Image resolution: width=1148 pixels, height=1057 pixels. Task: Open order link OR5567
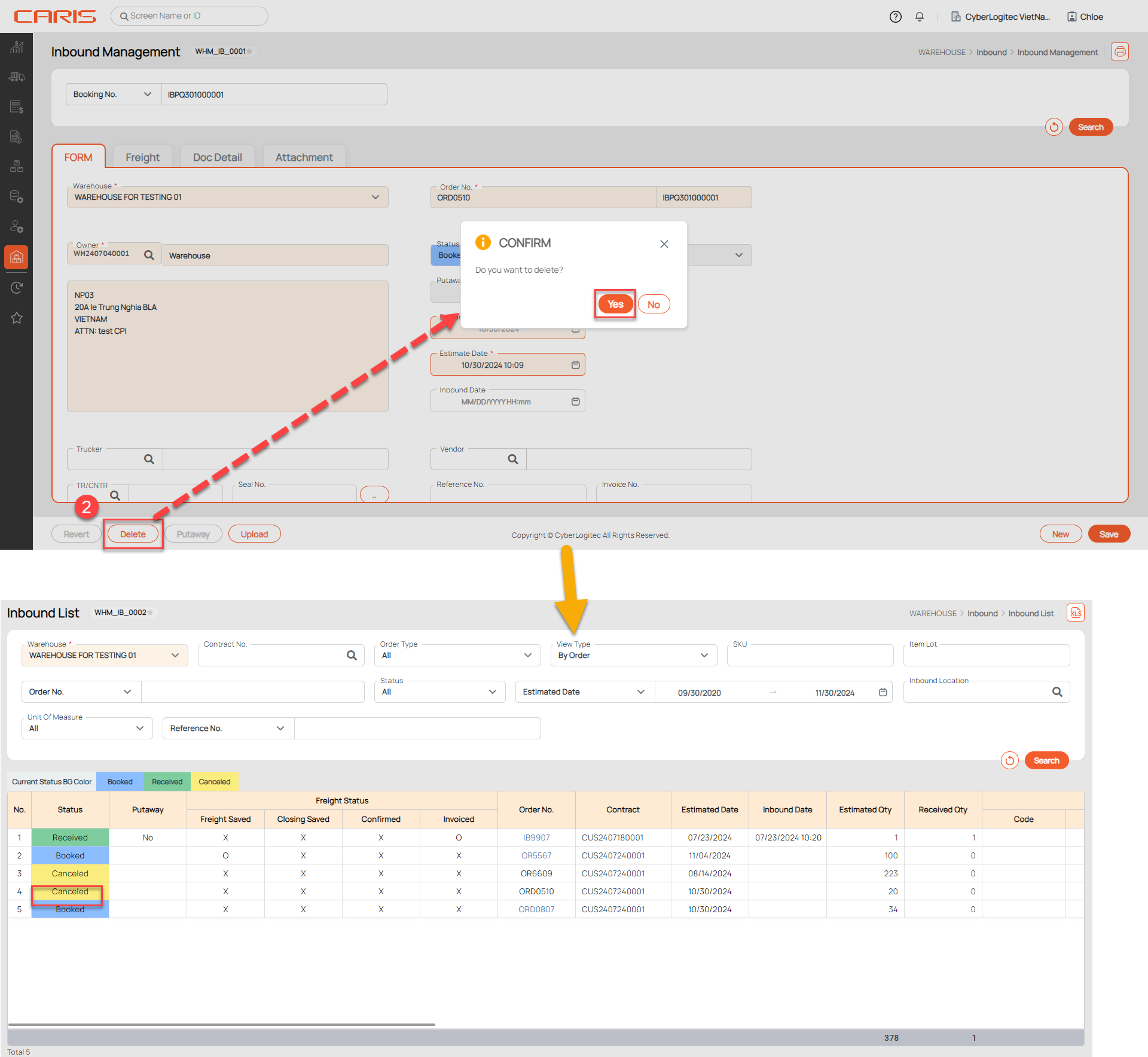tap(536, 855)
